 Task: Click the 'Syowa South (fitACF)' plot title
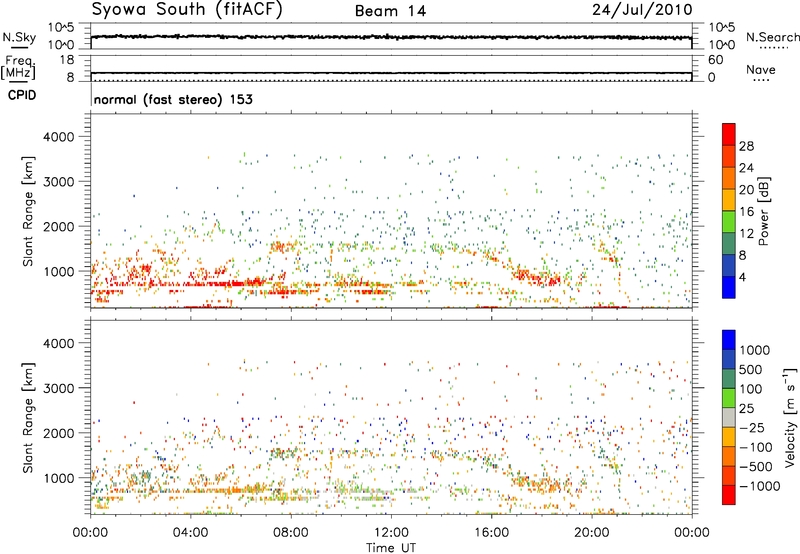[x=187, y=10]
